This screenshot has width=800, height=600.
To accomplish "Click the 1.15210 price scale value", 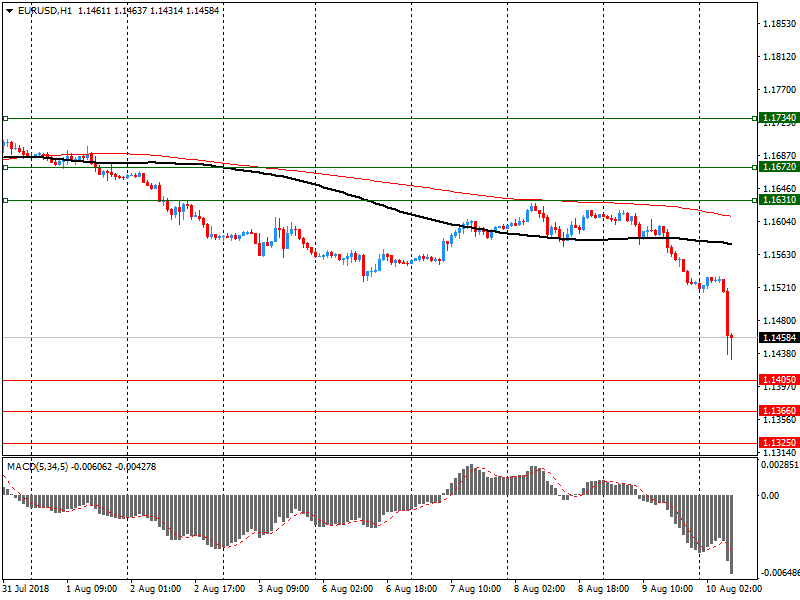I will pyautogui.click(x=780, y=288).
